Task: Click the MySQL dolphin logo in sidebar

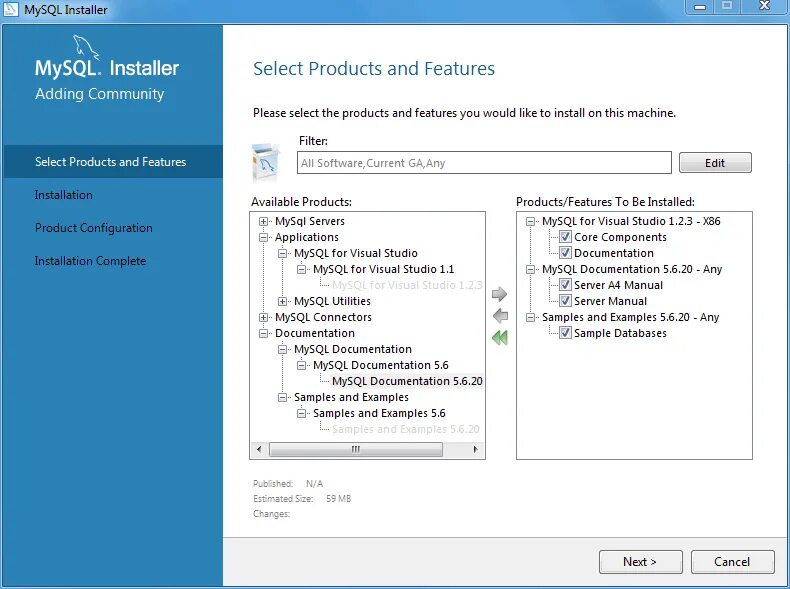Action: (x=86, y=47)
